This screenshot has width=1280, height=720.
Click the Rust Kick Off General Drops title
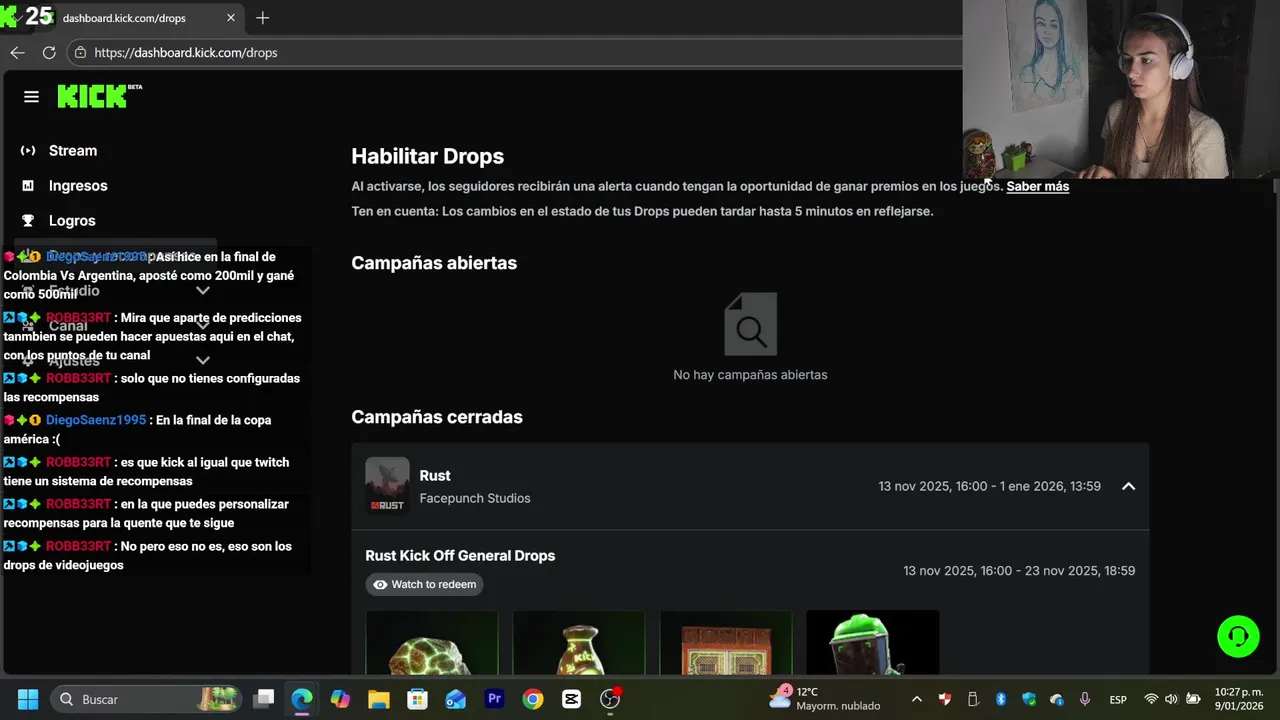pos(460,556)
